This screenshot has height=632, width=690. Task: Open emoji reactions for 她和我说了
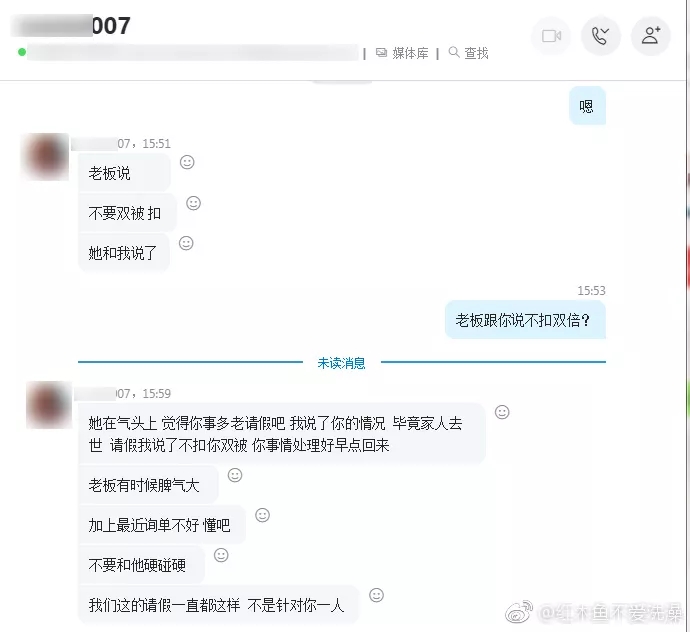coord(186,243)
